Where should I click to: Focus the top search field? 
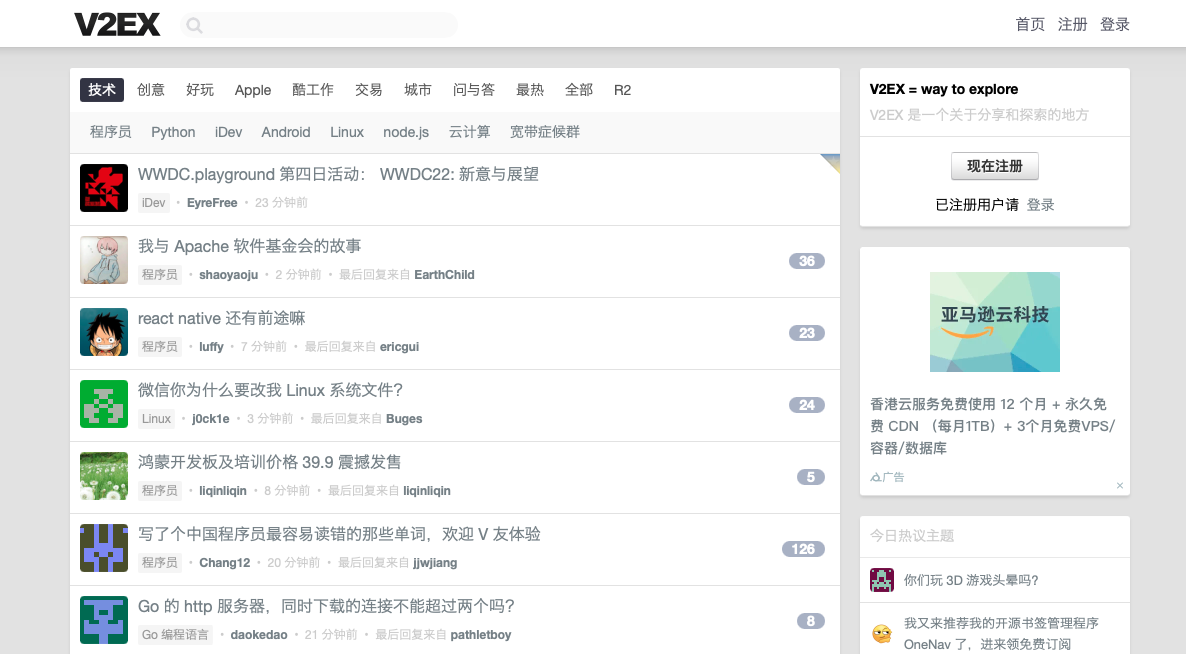[x=319, y=25]
